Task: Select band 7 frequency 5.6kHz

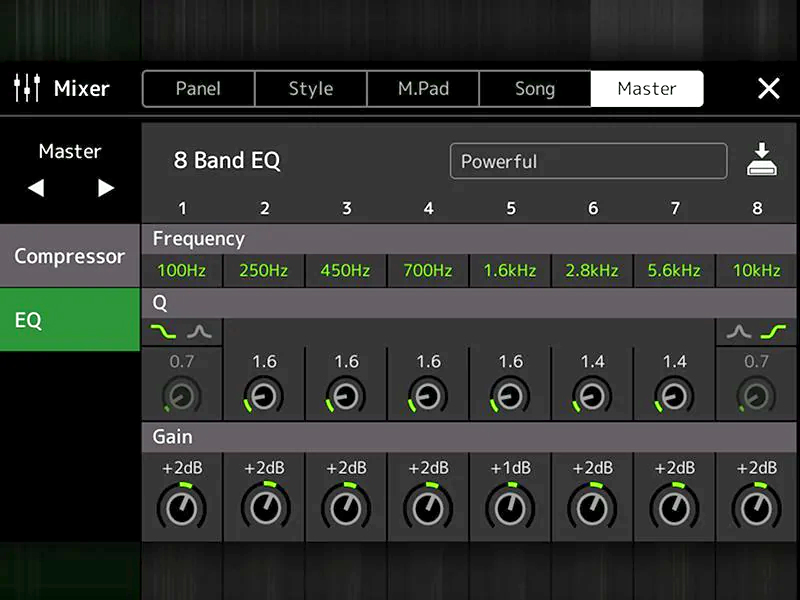Action: coord(674,270)
